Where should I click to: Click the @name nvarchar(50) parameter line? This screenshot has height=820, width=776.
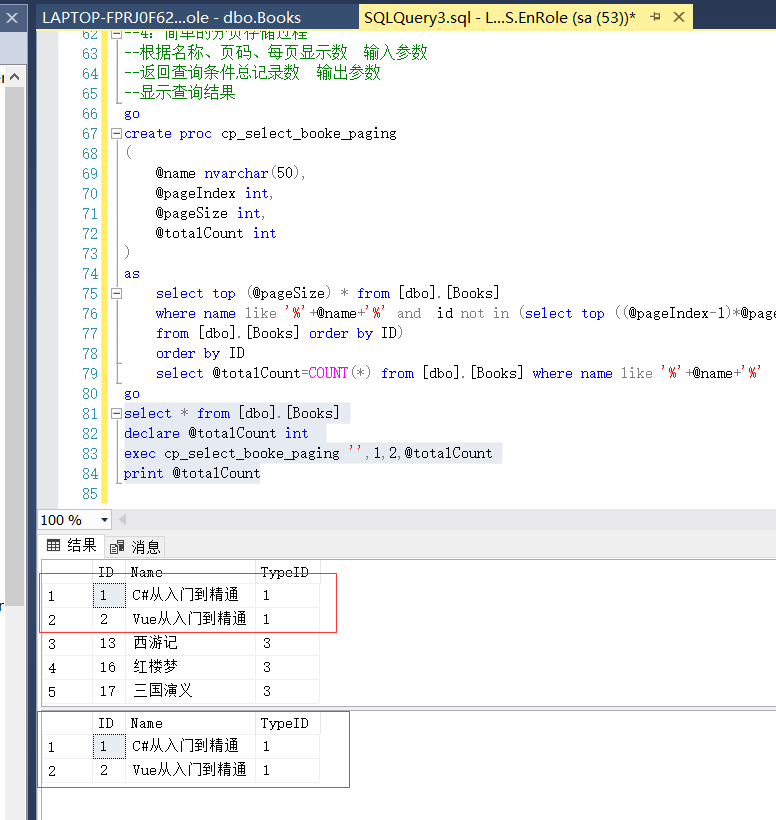(x=230, y=173)
